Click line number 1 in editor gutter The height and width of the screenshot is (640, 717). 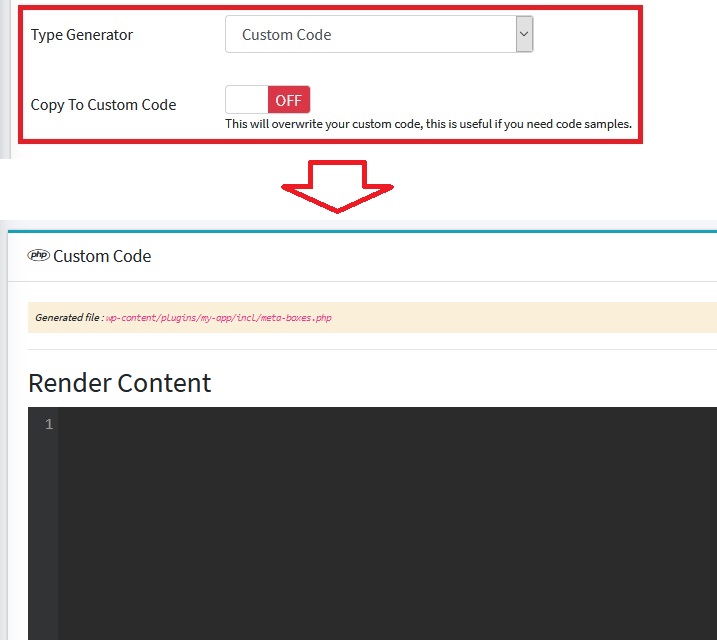(48, 425)
